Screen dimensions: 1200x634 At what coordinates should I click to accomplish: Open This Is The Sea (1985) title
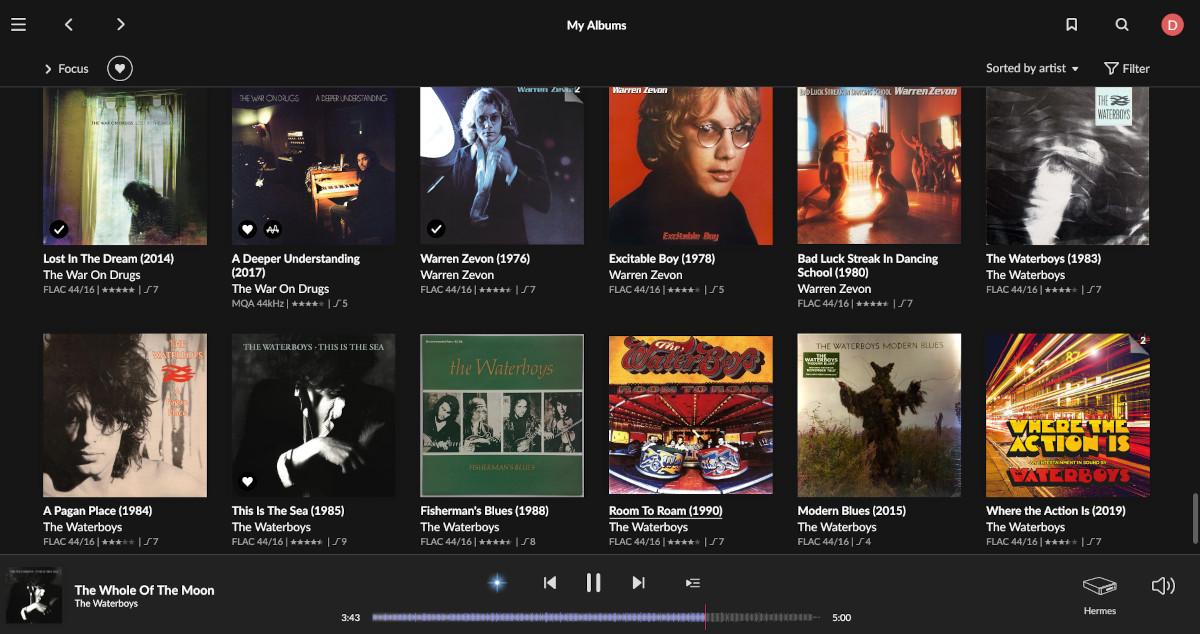pos(288,510)
